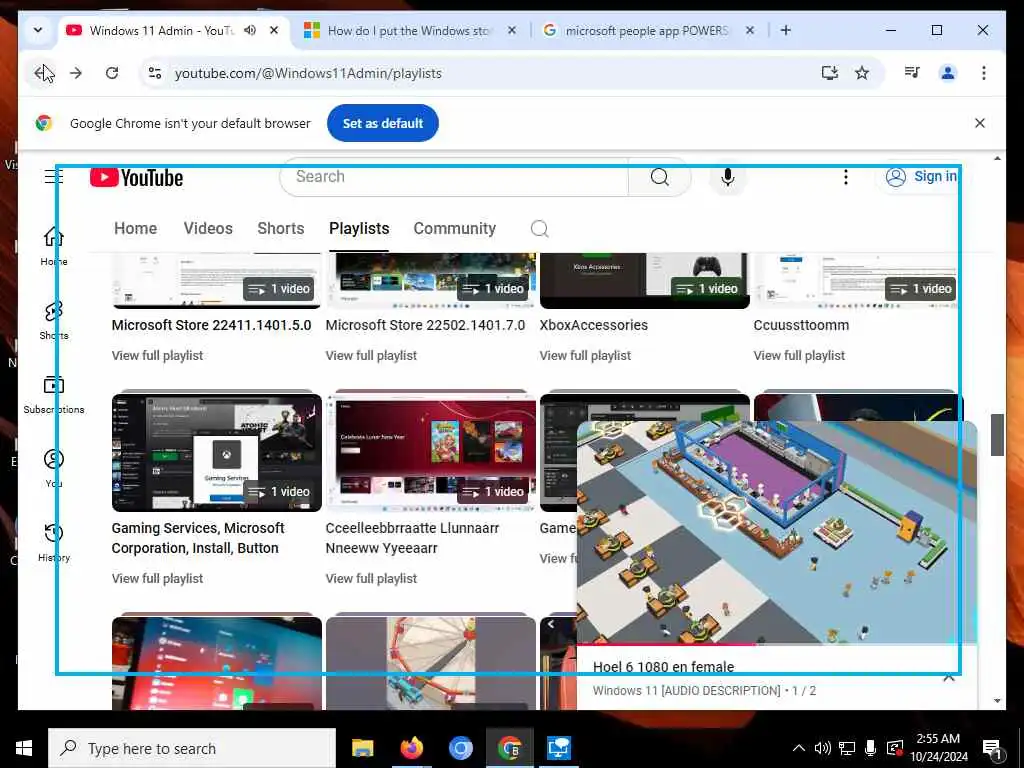Start voice search with microphone icon
This screenshot has height=768, width=1024.
[728, 177]
